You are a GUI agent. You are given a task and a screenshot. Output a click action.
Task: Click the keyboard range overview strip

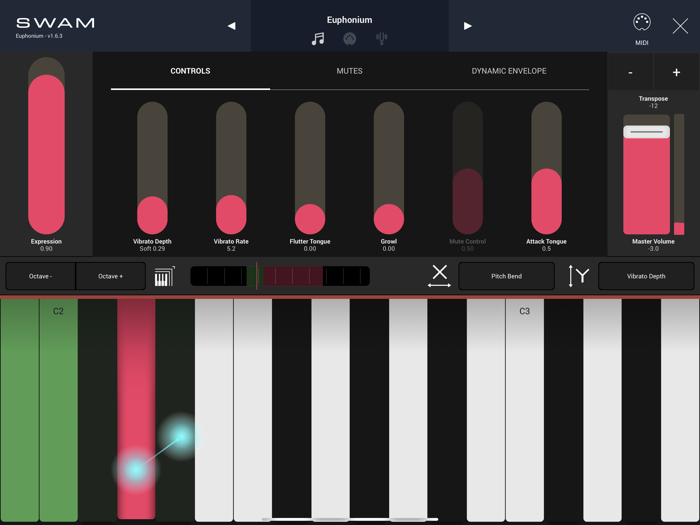[x=280, y=276]
